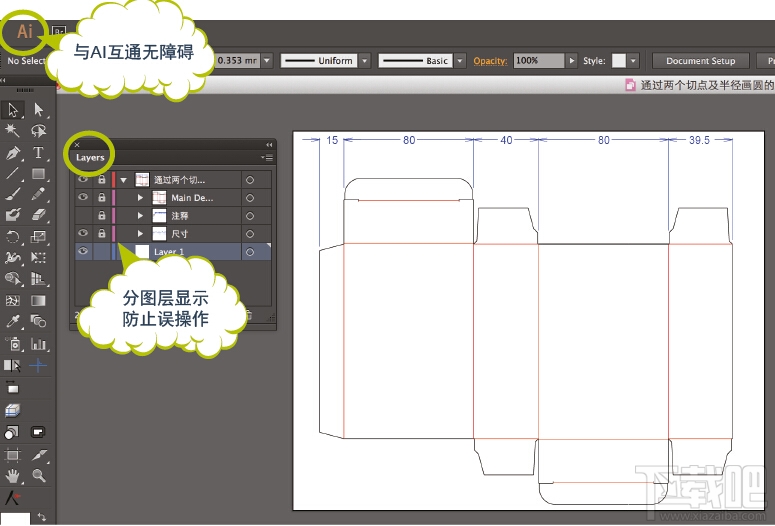Hide the Main De... sublayer eye

83,197
